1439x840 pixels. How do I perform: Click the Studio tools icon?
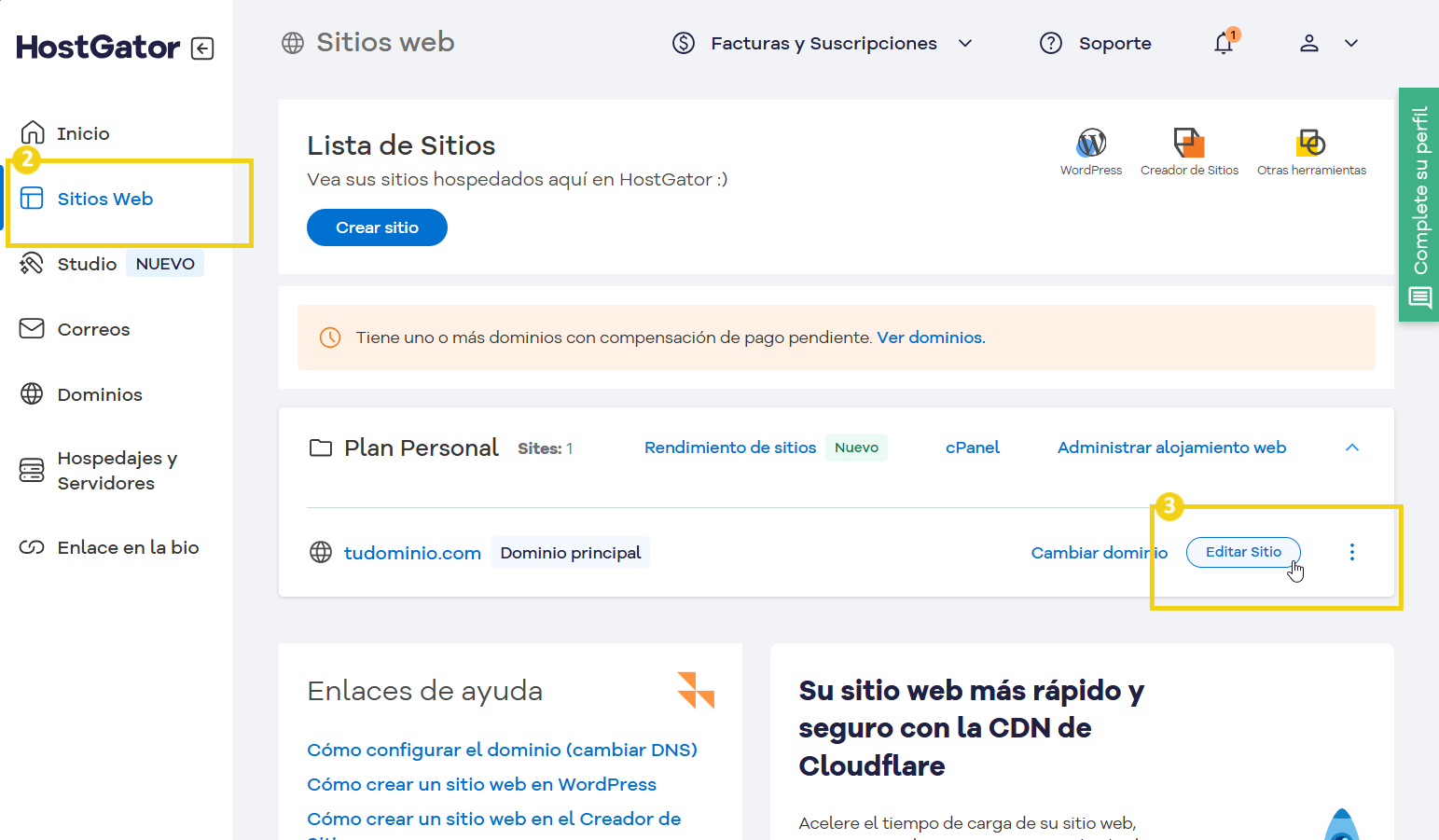(32, 263)
